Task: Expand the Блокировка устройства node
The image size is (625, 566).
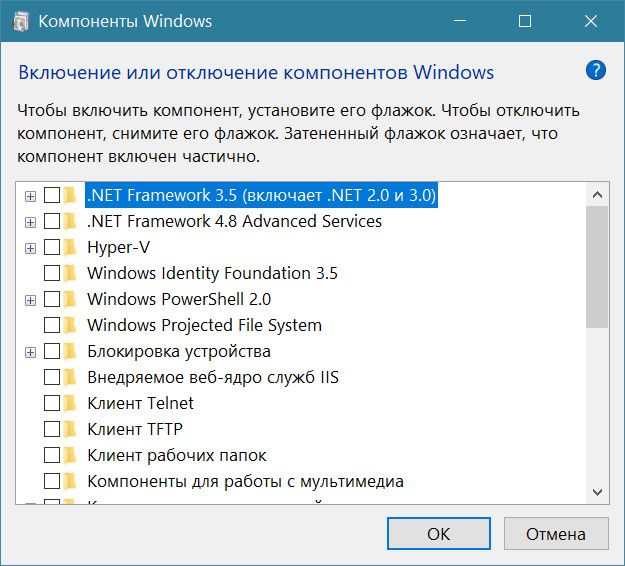Action: click(31, 351)
